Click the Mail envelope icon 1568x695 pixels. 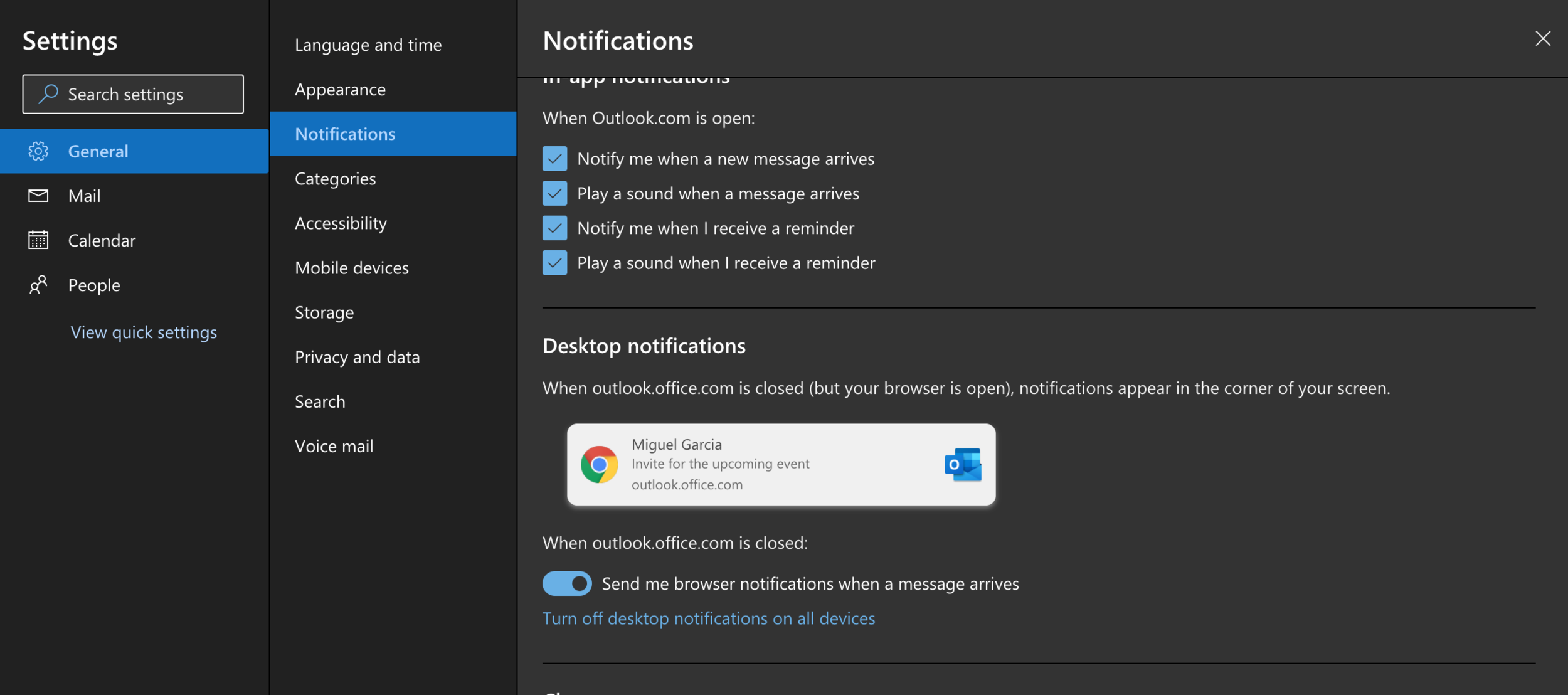tap(38, 196)
